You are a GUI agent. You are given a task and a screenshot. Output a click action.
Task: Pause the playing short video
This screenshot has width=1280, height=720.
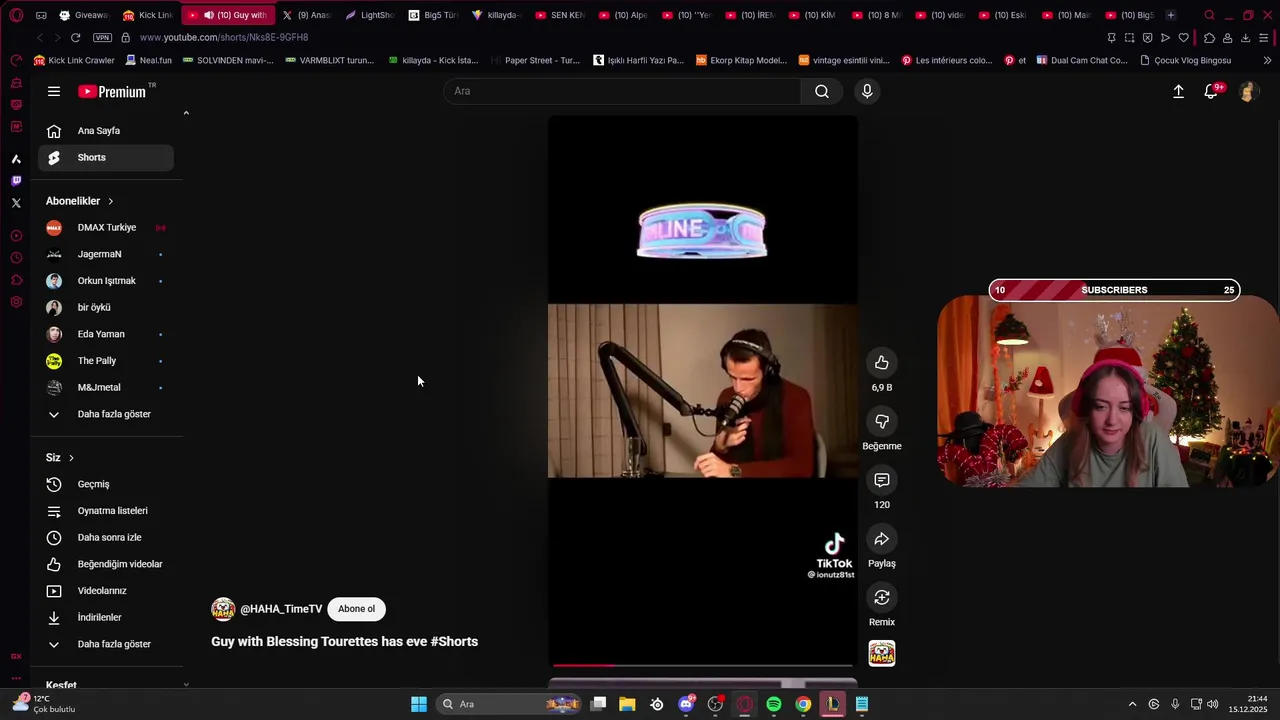pyautogui.click(x=703, y=390)
